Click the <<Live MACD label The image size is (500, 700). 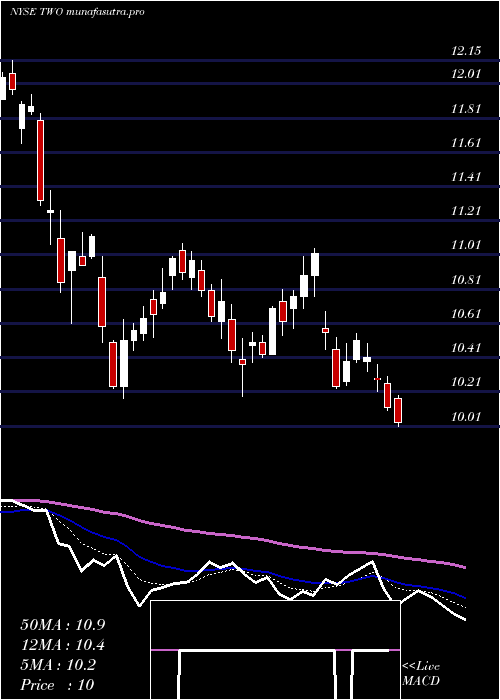click(421, 674)
